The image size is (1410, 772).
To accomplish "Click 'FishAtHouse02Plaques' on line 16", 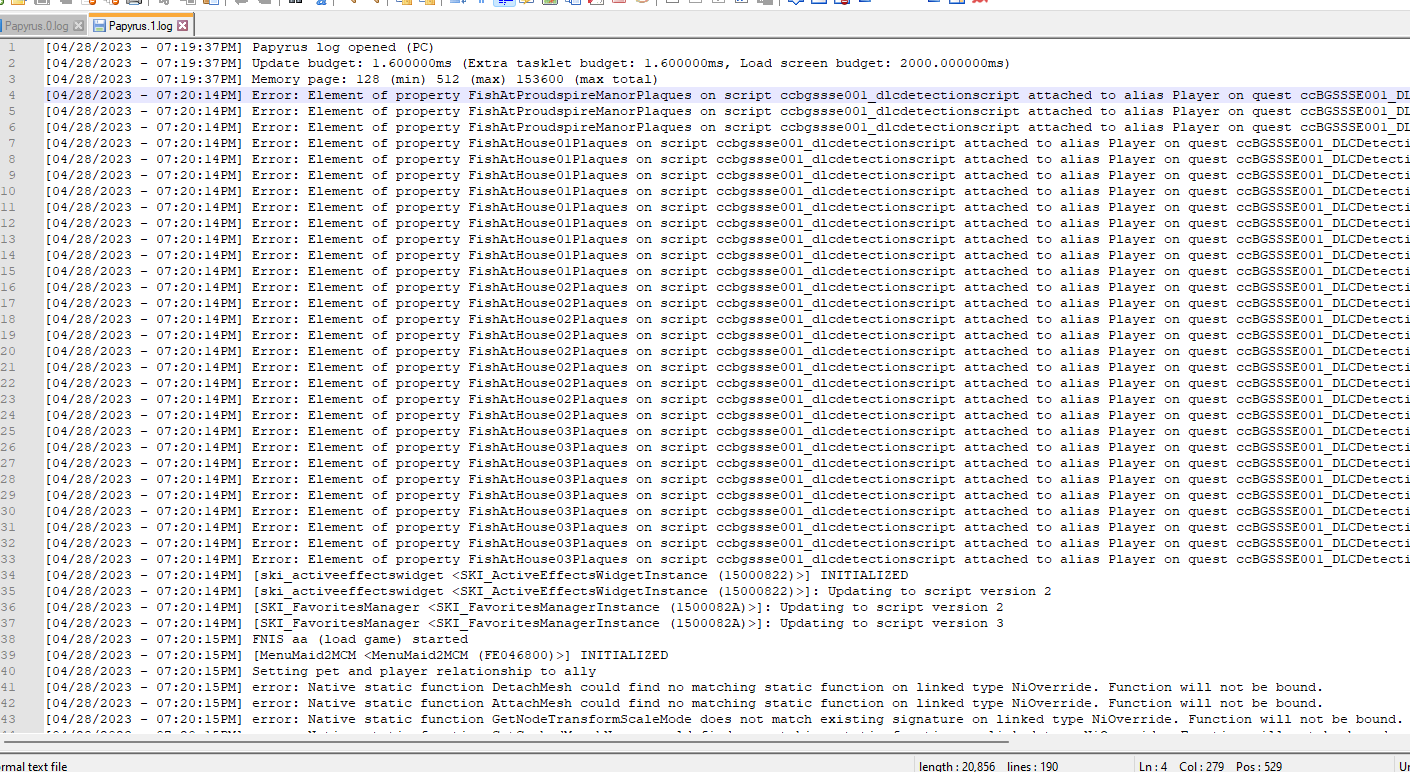I will click(548, 287).
